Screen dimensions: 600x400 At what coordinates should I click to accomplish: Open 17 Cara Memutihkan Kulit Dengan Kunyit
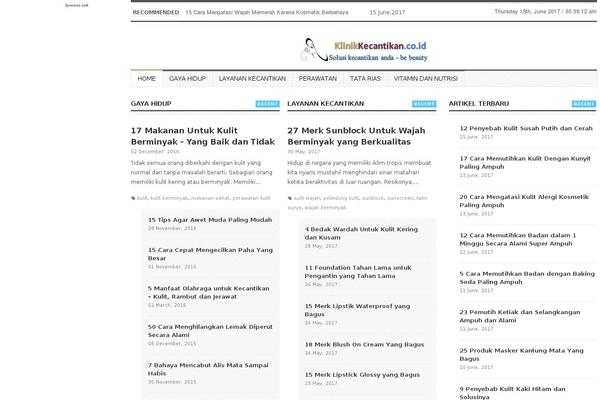(525, 163)
